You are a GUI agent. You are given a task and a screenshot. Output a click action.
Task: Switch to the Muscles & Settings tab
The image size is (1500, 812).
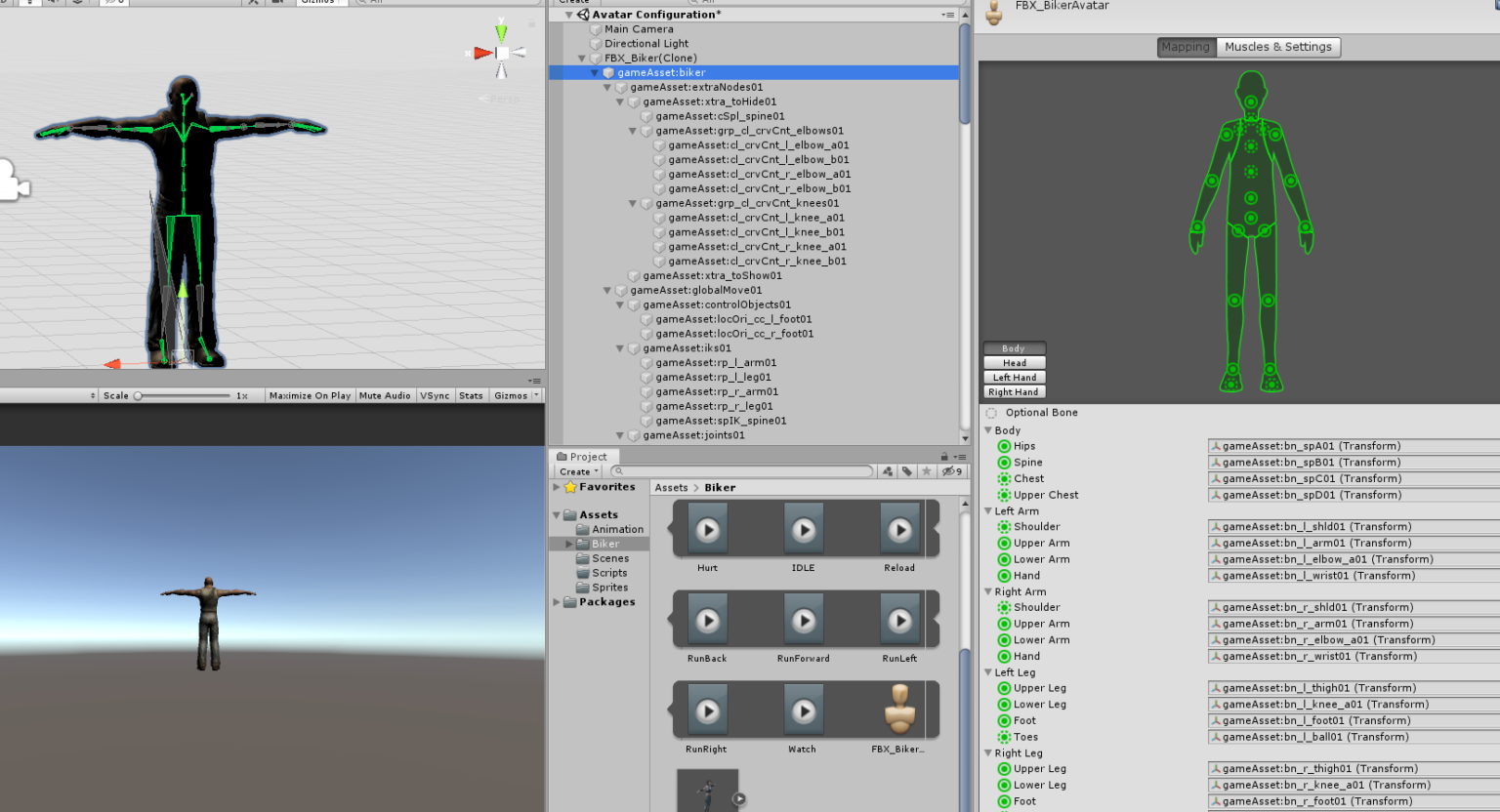point(1278,47)
